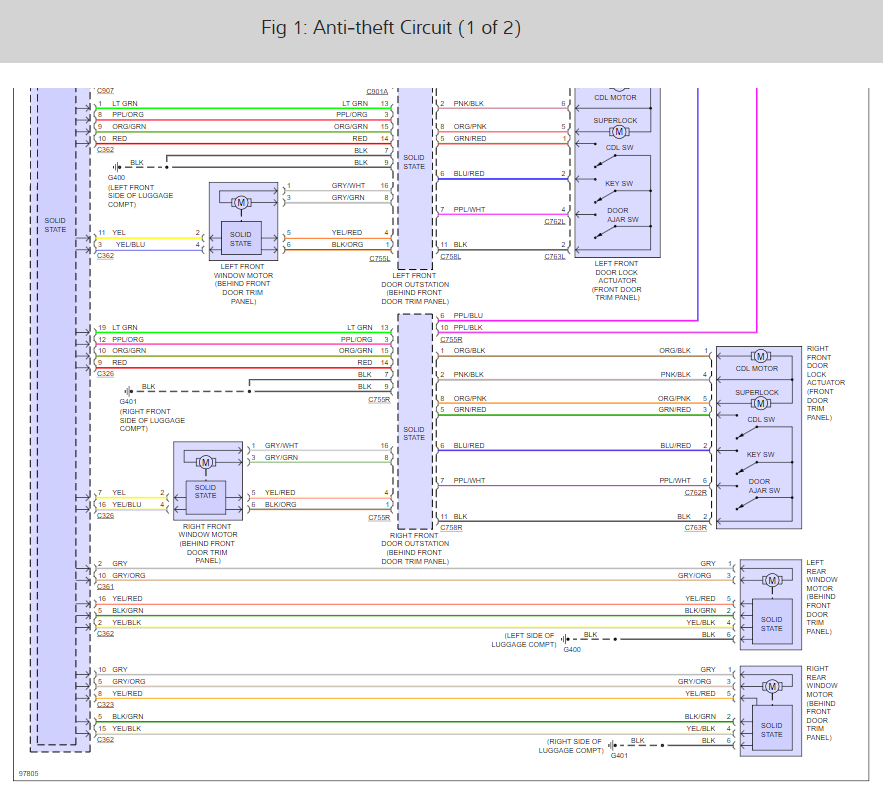Click ground symbol next to '(LEFT SIDE OF LUGGAGE COMPT)'
883x797 pixels.
point(565,639)
